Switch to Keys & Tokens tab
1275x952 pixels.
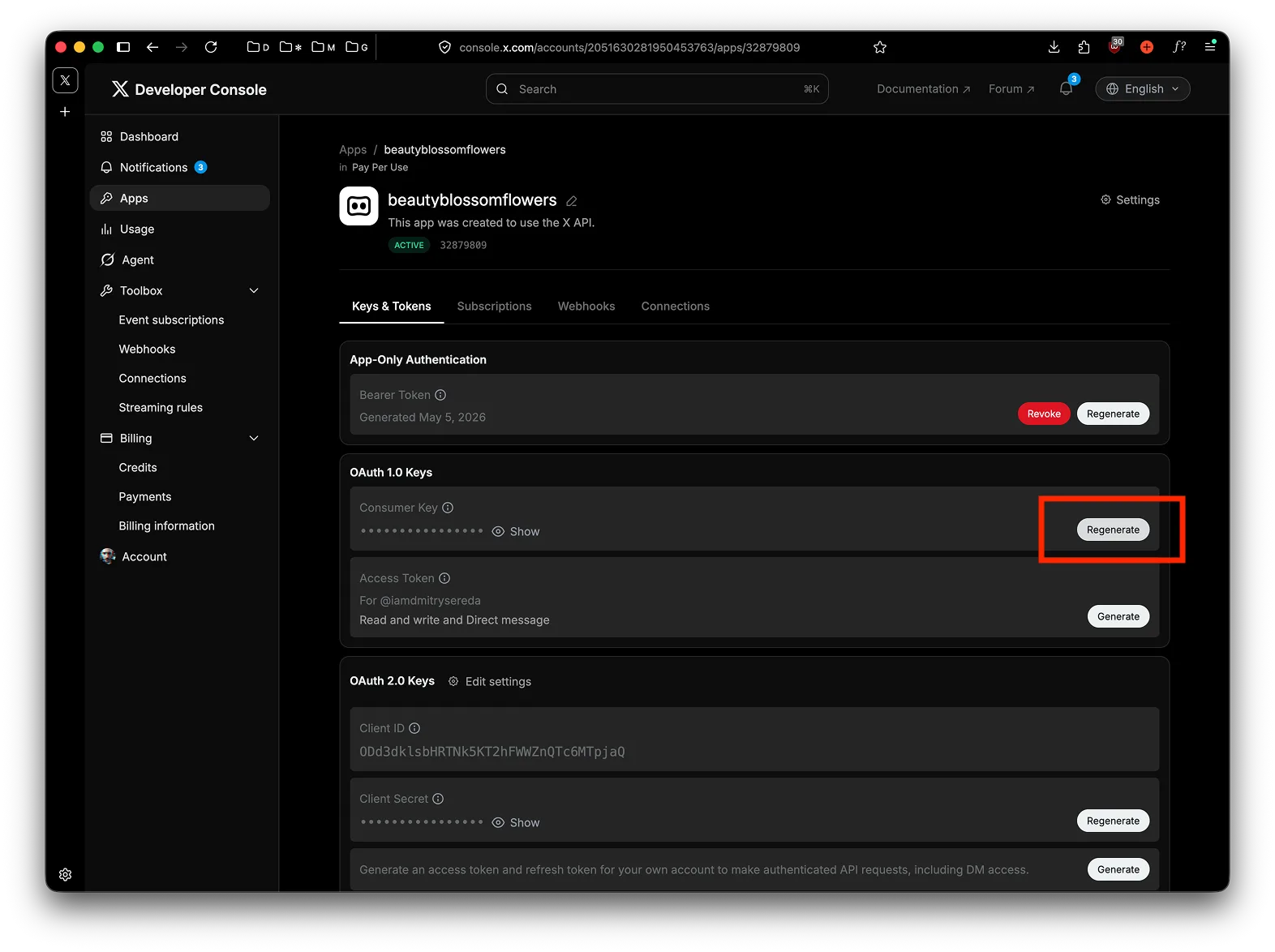point(392,306)
